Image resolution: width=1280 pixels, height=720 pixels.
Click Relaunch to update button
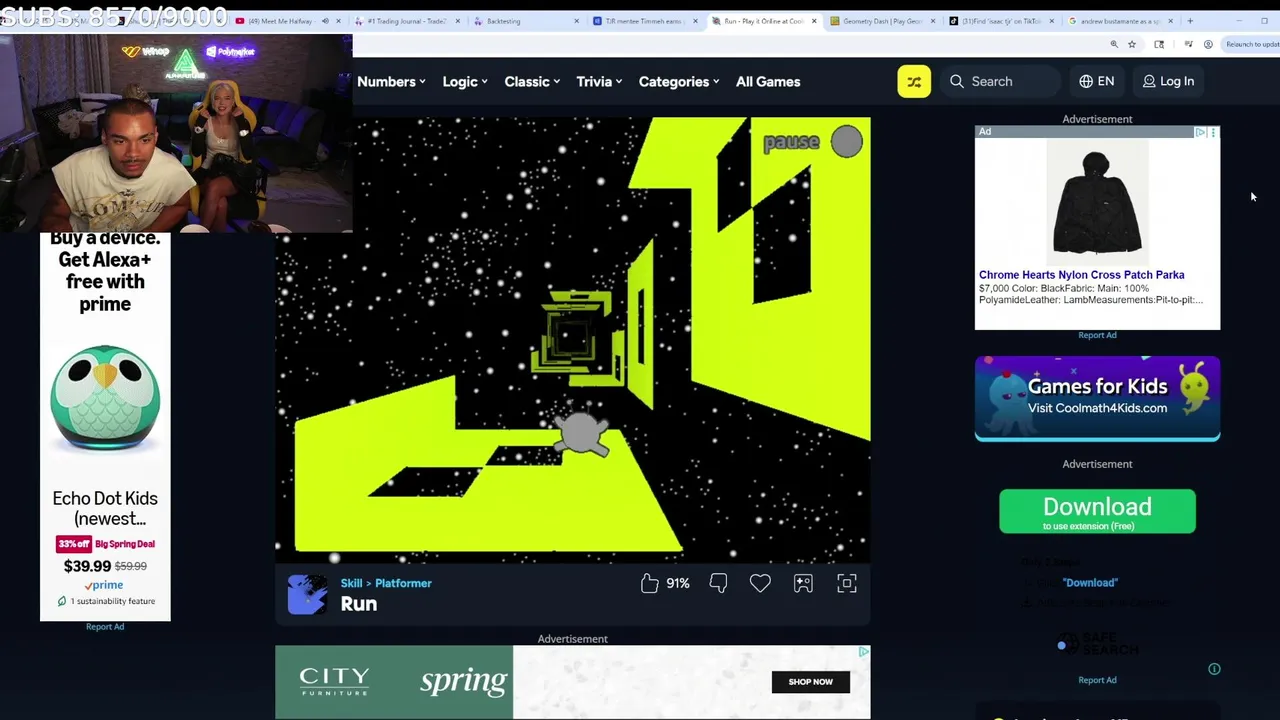(x=1252, y=44)
